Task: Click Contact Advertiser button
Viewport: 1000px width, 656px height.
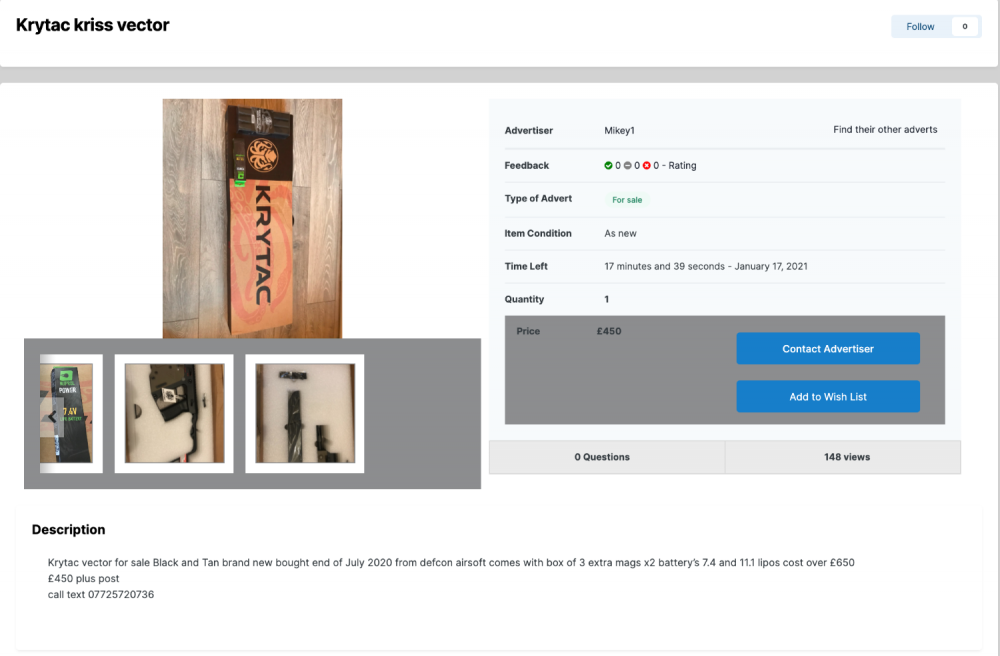Action: pyautogui.click(x=828, y=349)
